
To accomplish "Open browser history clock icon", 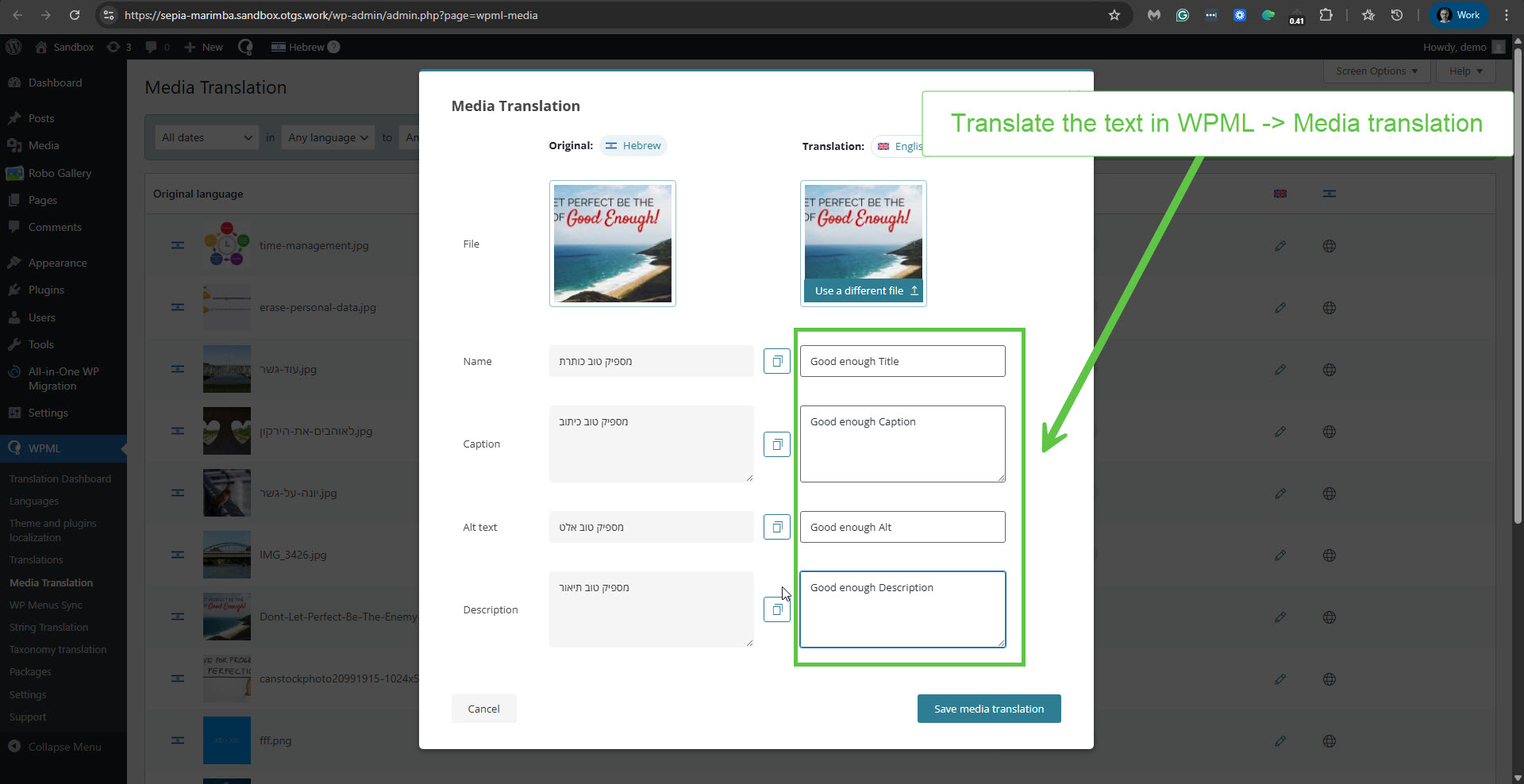I will point(1397,15).
